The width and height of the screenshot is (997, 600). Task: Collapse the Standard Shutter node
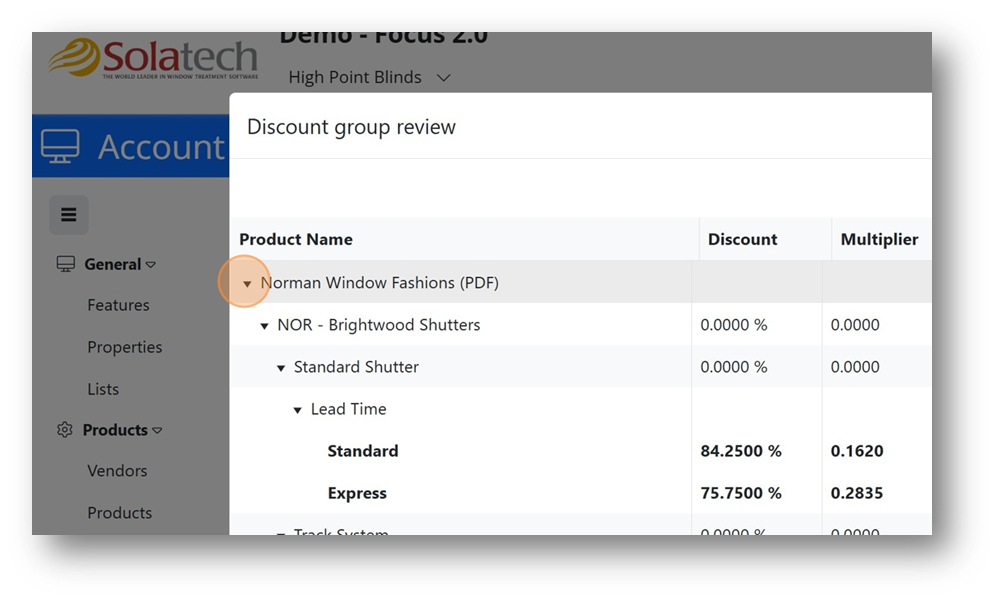280,368
